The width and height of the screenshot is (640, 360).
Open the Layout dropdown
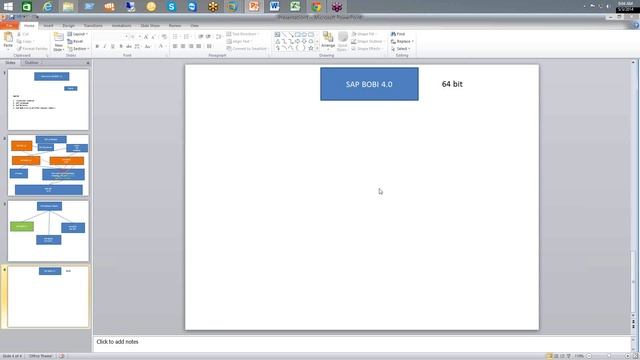pos(78,34)
